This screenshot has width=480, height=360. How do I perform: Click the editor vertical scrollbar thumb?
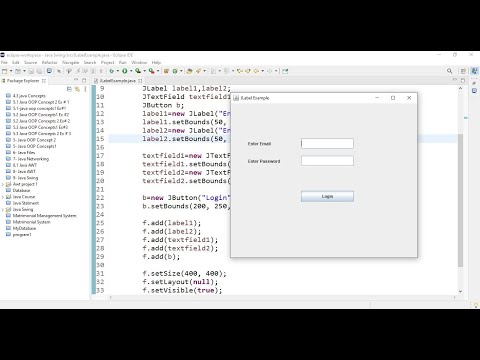(x=460, y=200)
